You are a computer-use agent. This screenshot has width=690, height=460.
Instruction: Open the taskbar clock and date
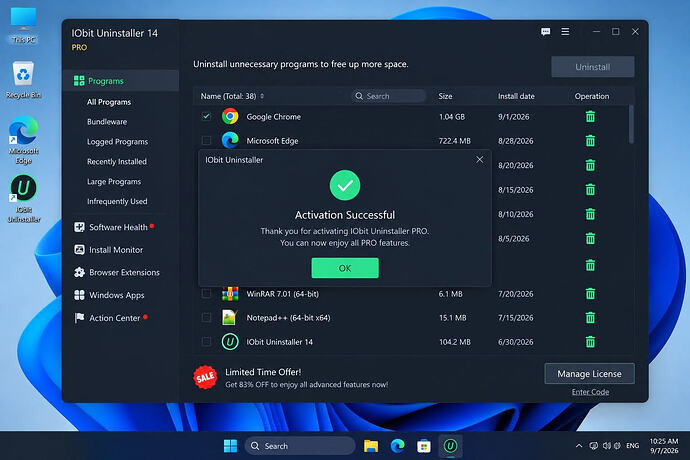click(x=664, y=446)
